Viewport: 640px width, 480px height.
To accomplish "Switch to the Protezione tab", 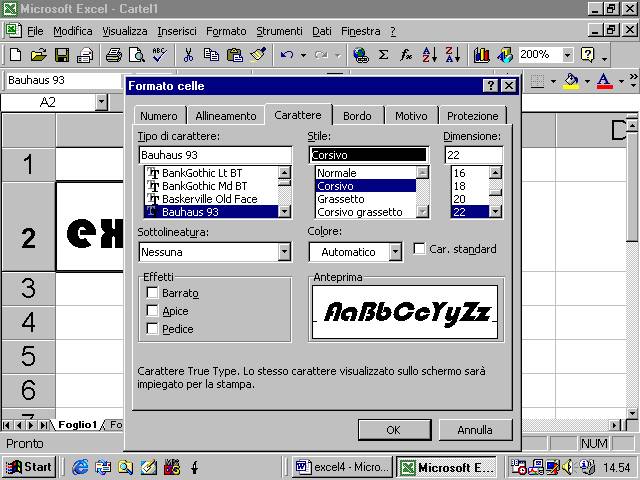I will pyautogui.click(x=472, y=116).
